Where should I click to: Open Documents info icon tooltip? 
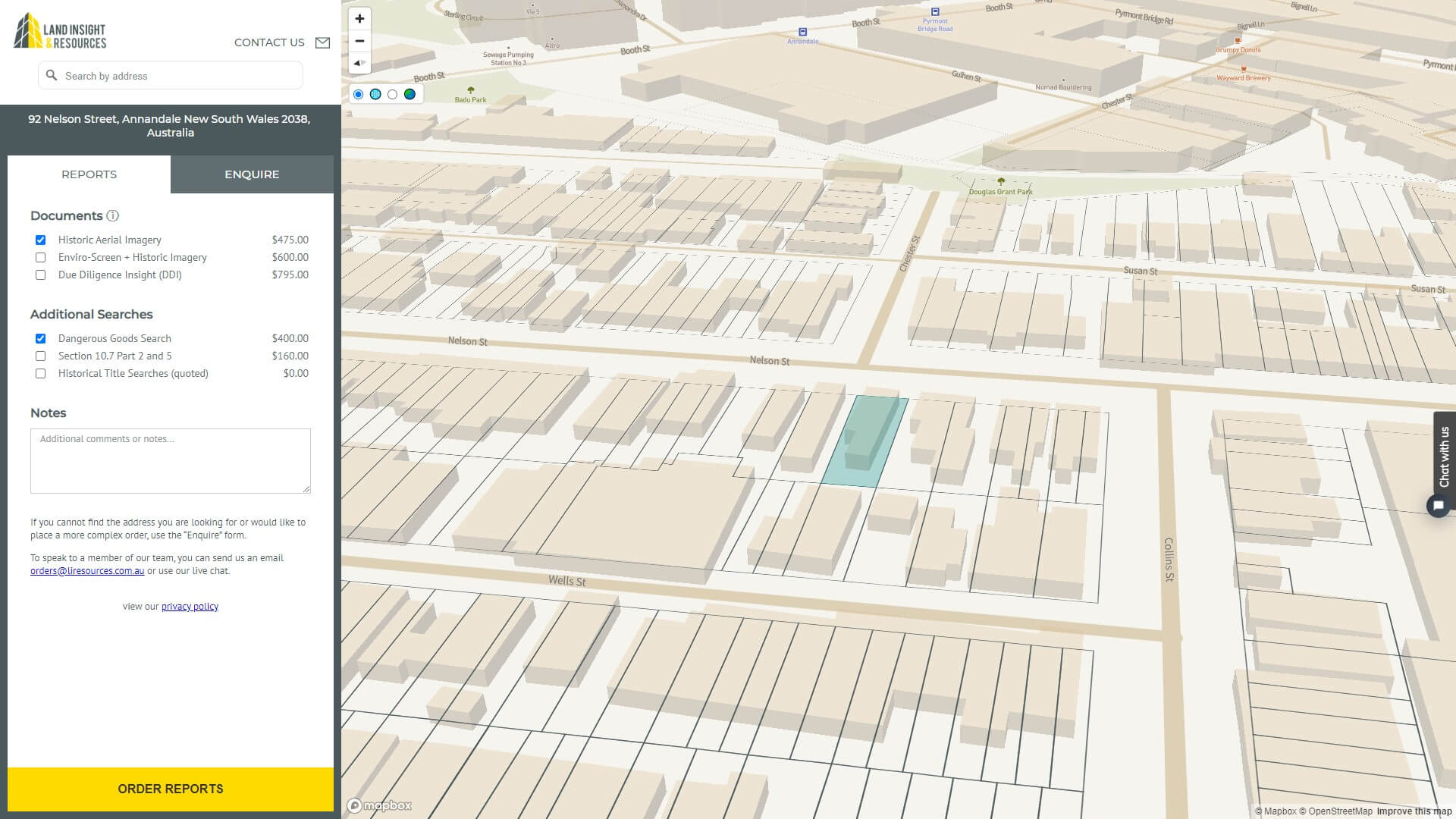(x=113, y=215)
